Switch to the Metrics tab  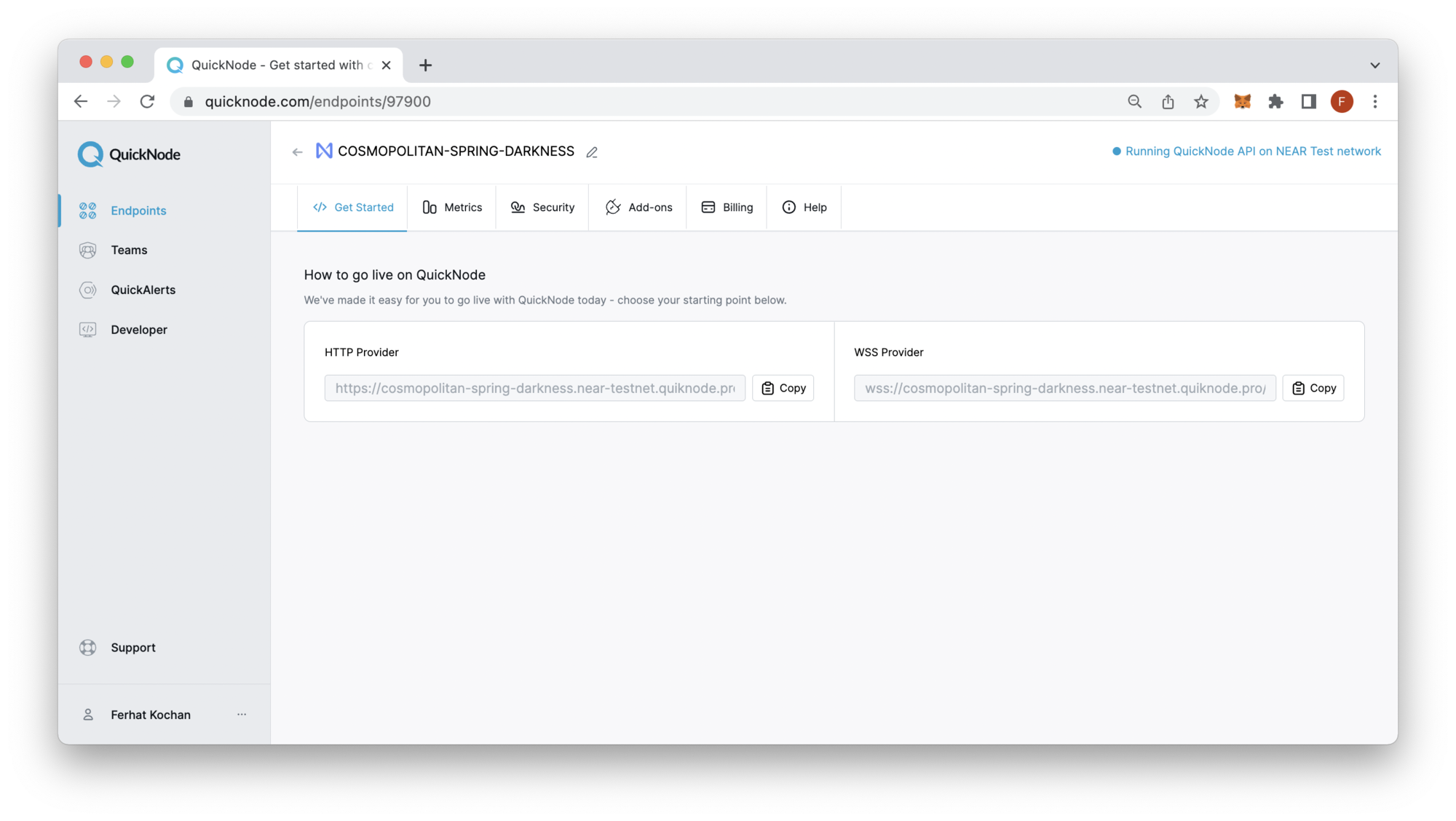tap(452, 207)
